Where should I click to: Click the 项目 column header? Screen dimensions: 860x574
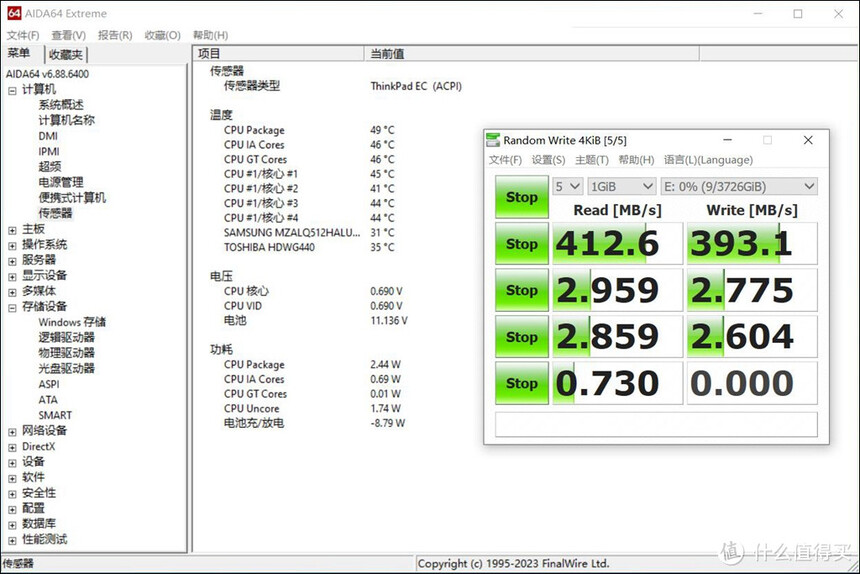click(x=279, y=53)
